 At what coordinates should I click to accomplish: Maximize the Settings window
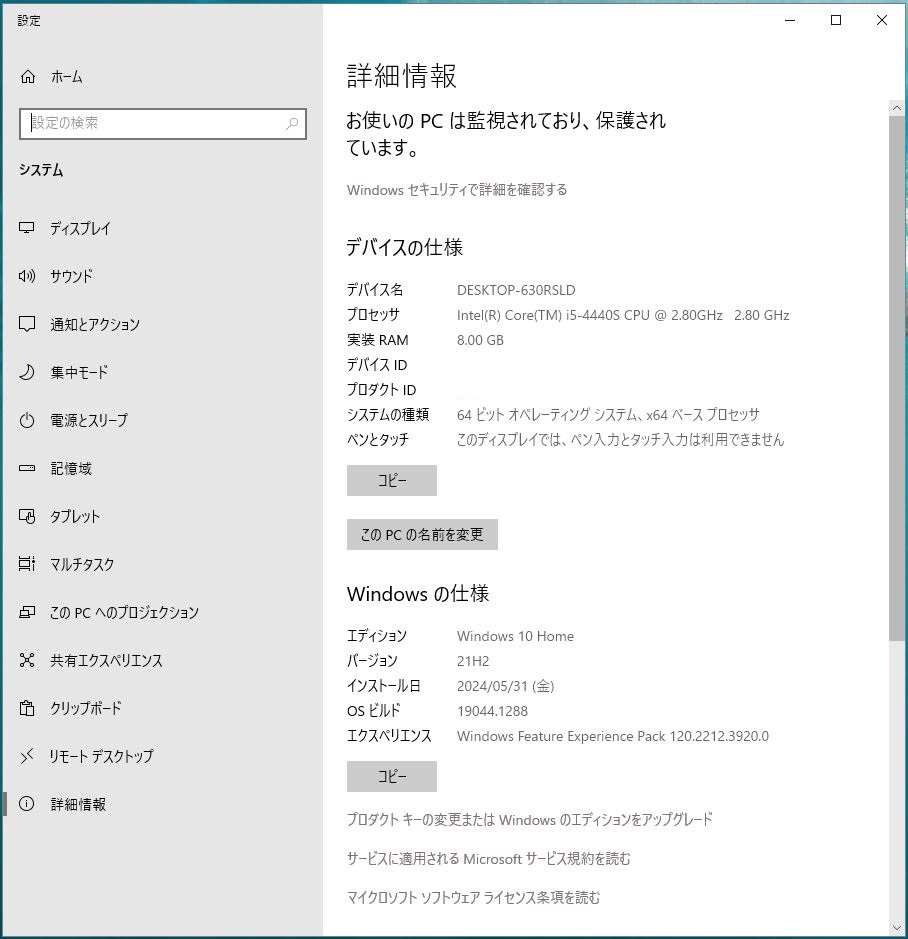tap(836, 20)
